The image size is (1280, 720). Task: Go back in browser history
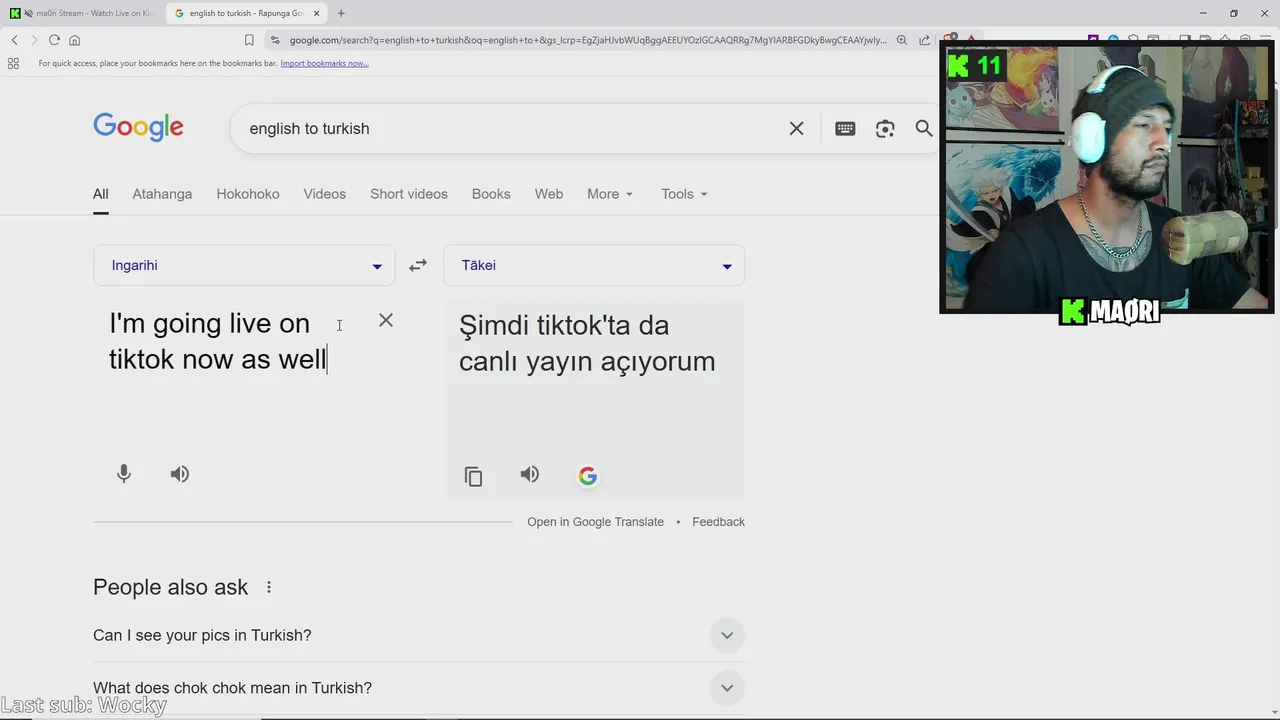click(x=14, y=40)
